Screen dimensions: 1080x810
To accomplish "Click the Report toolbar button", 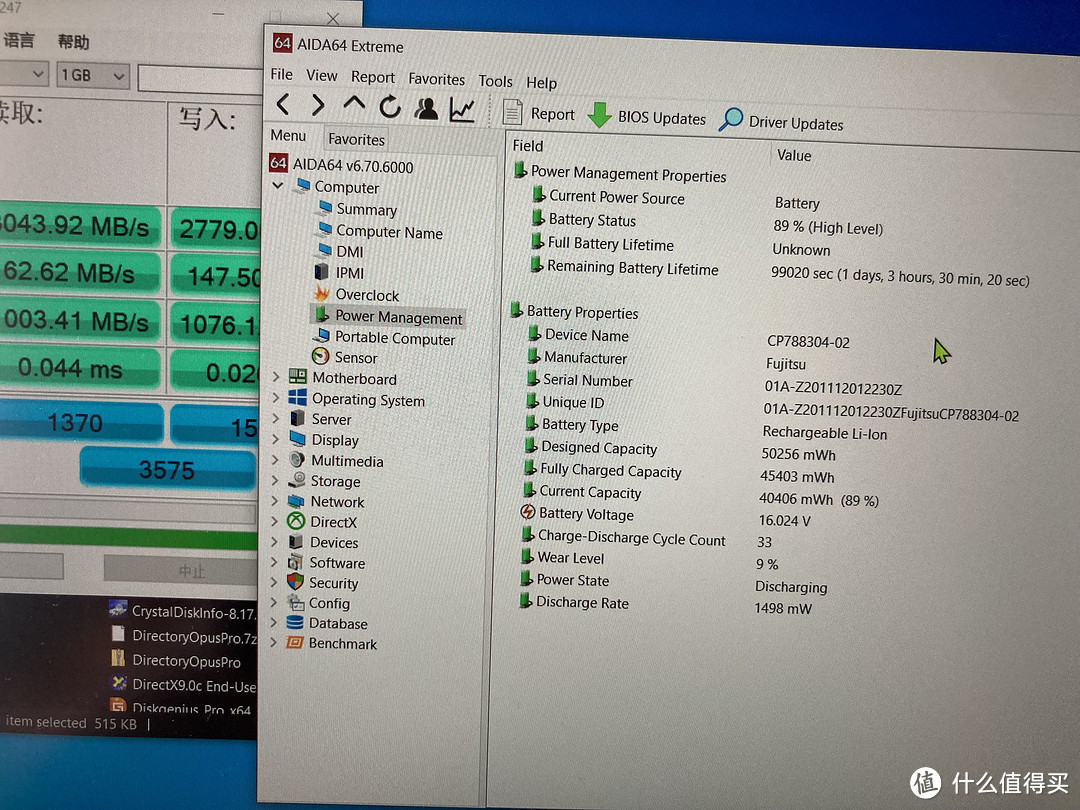I will click(539, 114).
